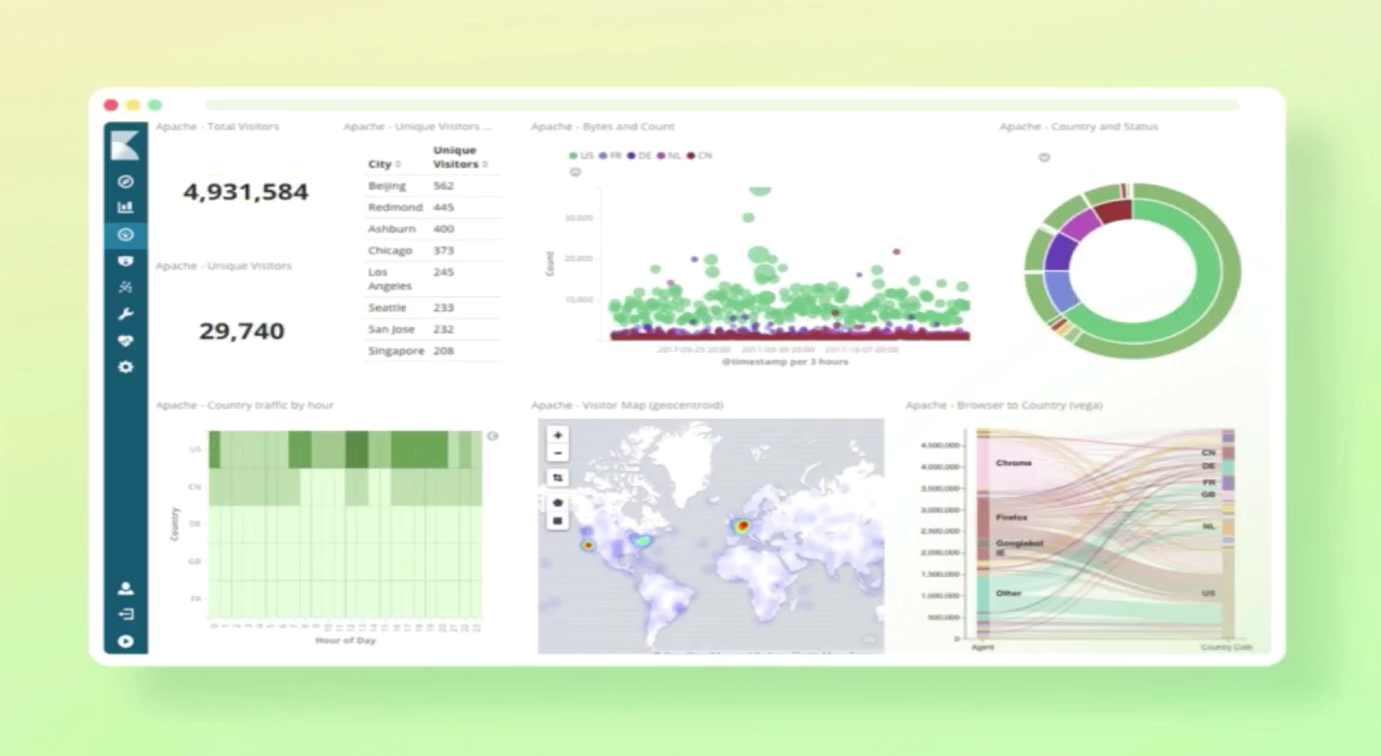Expand the legend of Country traffic heatmap
This screenshot has width=1381, height=756.
point(492,436)
